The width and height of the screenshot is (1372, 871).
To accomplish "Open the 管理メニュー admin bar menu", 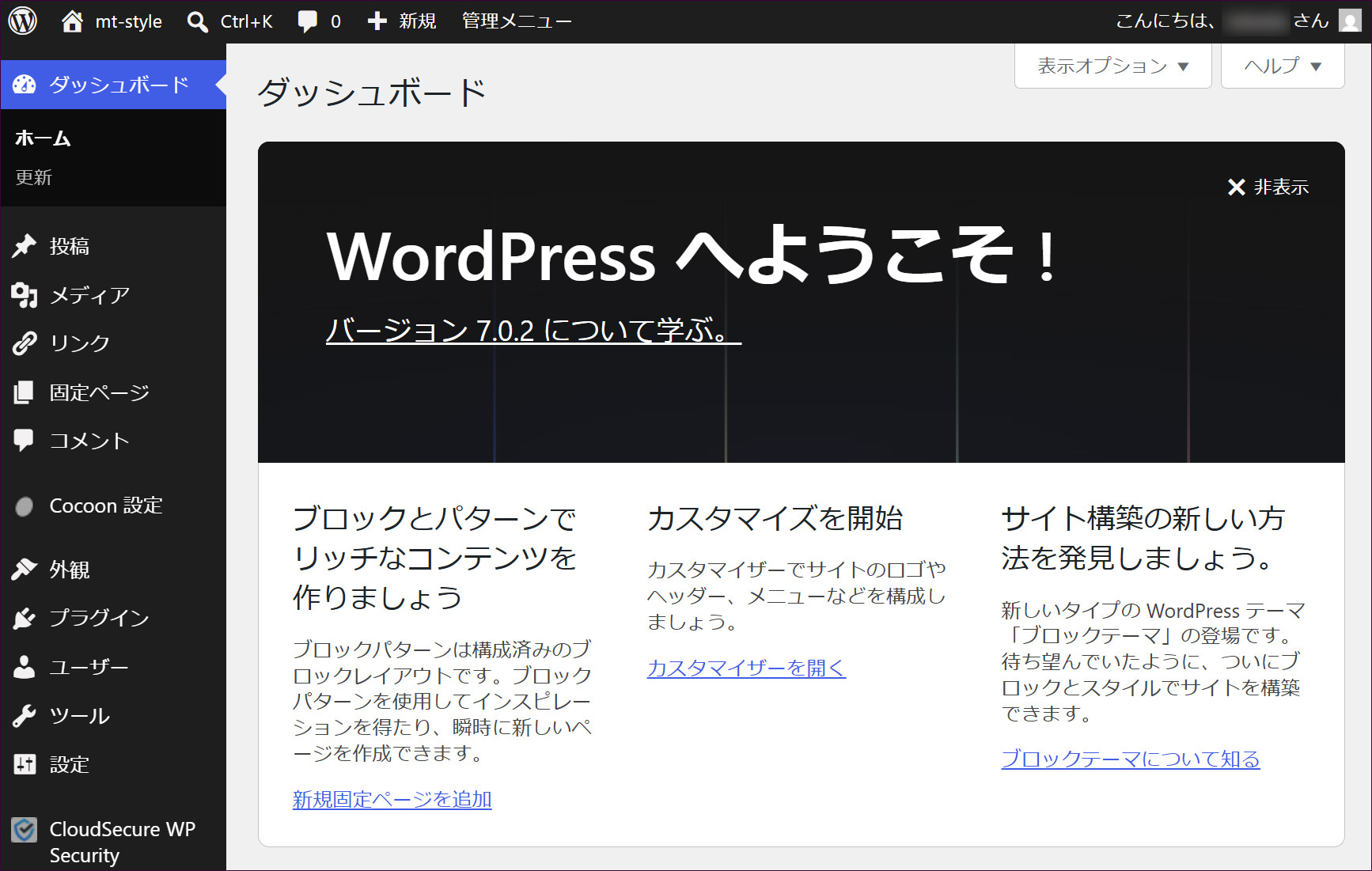I will 517,21.
